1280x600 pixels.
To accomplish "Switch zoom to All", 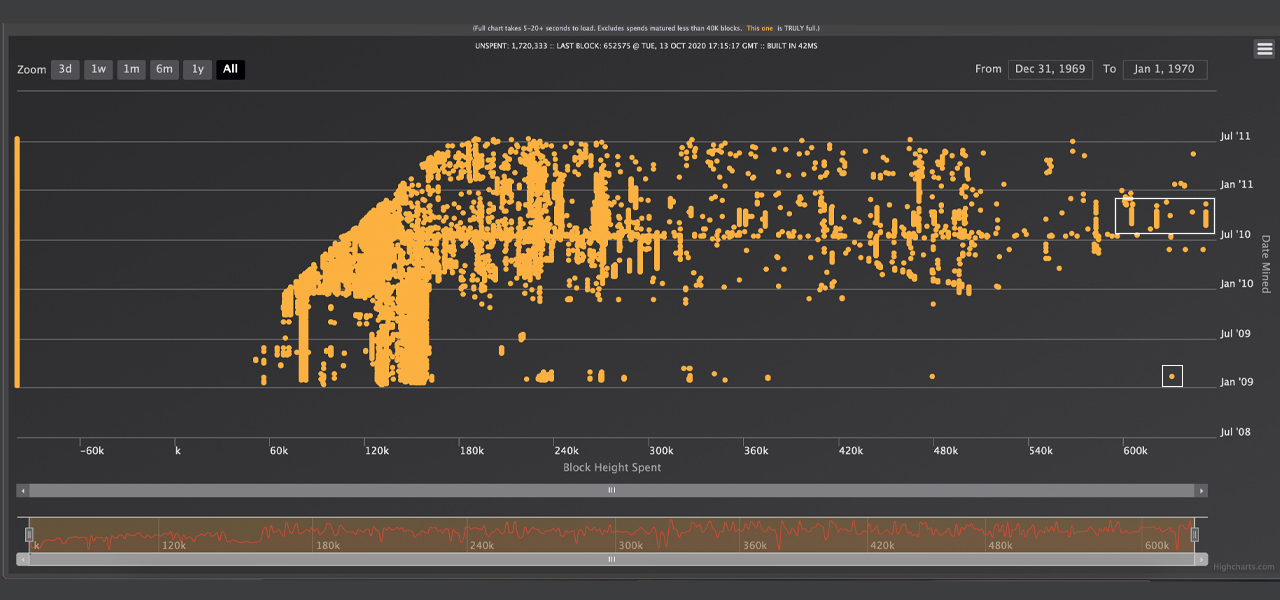I will (x=230, y=69).
